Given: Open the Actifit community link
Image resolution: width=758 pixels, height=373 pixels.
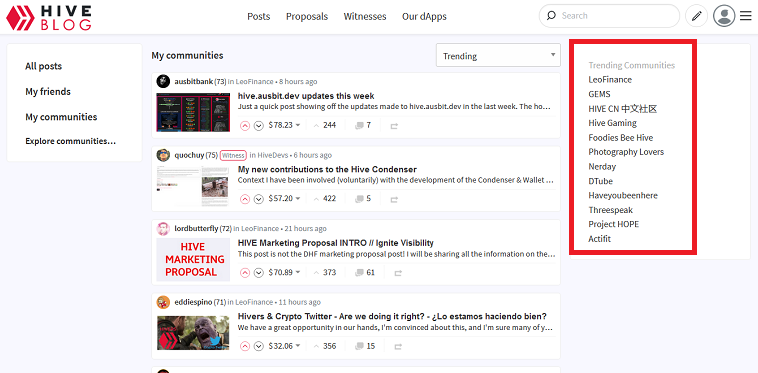Looking at the screenshot, I should coord(599,239).
